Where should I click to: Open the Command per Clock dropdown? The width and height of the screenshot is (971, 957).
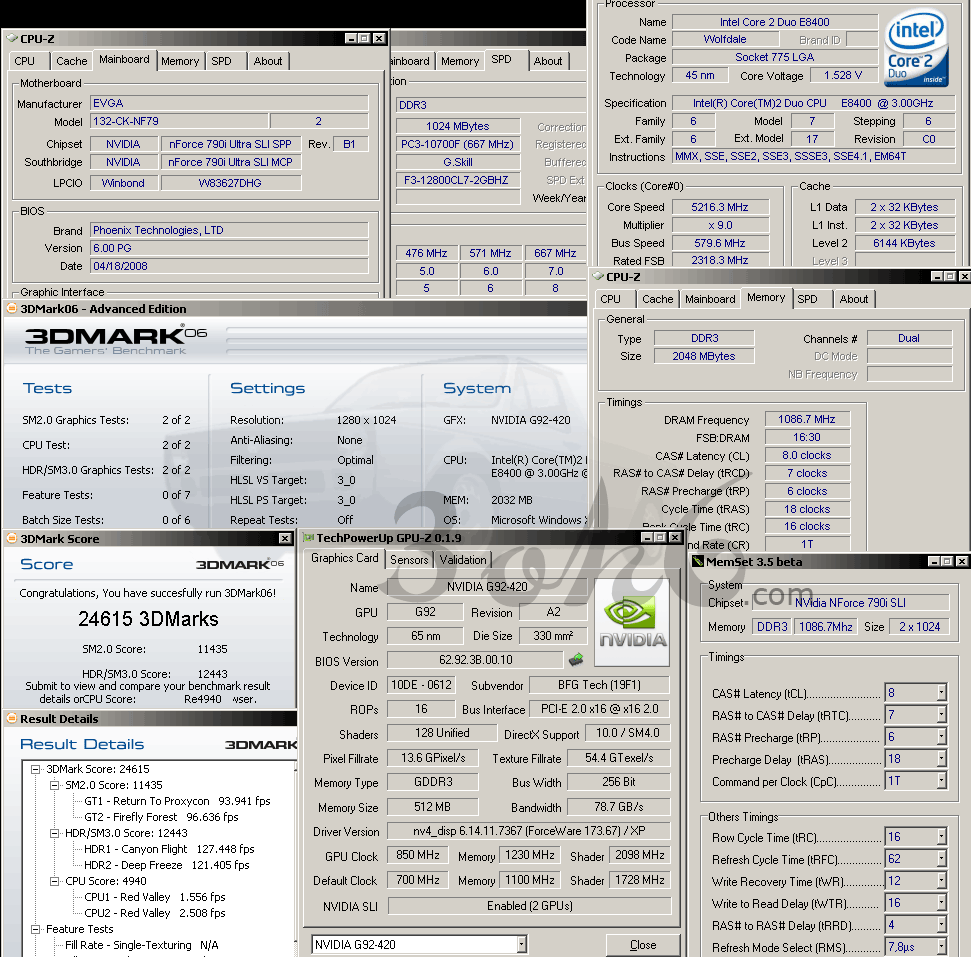941,780
